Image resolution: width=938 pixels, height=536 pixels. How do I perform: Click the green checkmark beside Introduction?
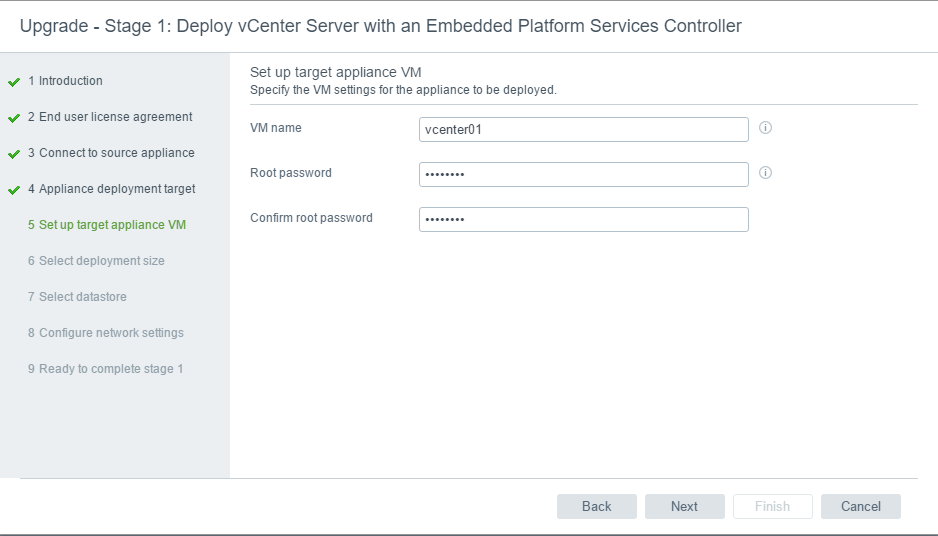pos(14,82)
